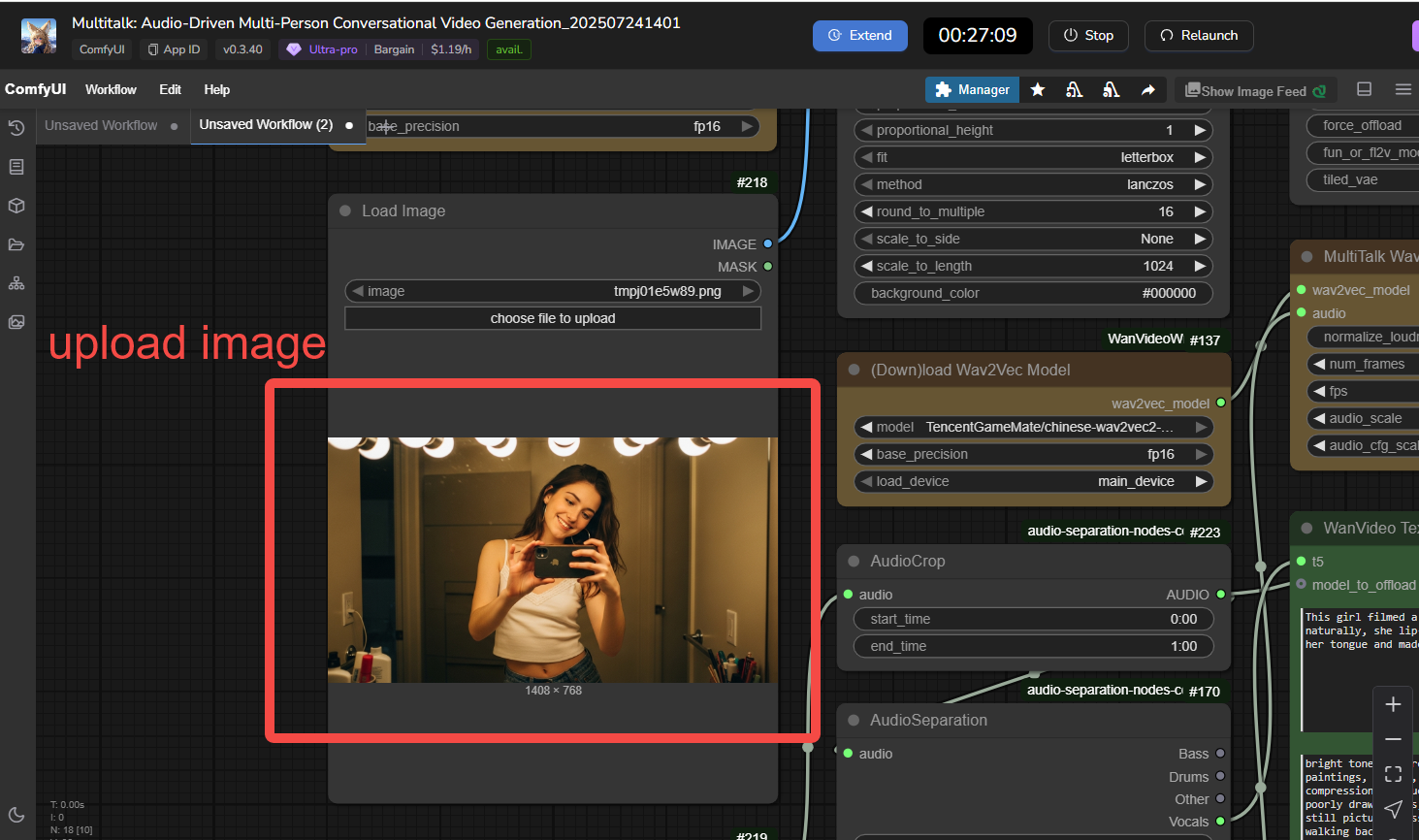Increase scale_to_length value arrow
The height and width of the screenshot is (840, 1419).
coord(1201,266)
